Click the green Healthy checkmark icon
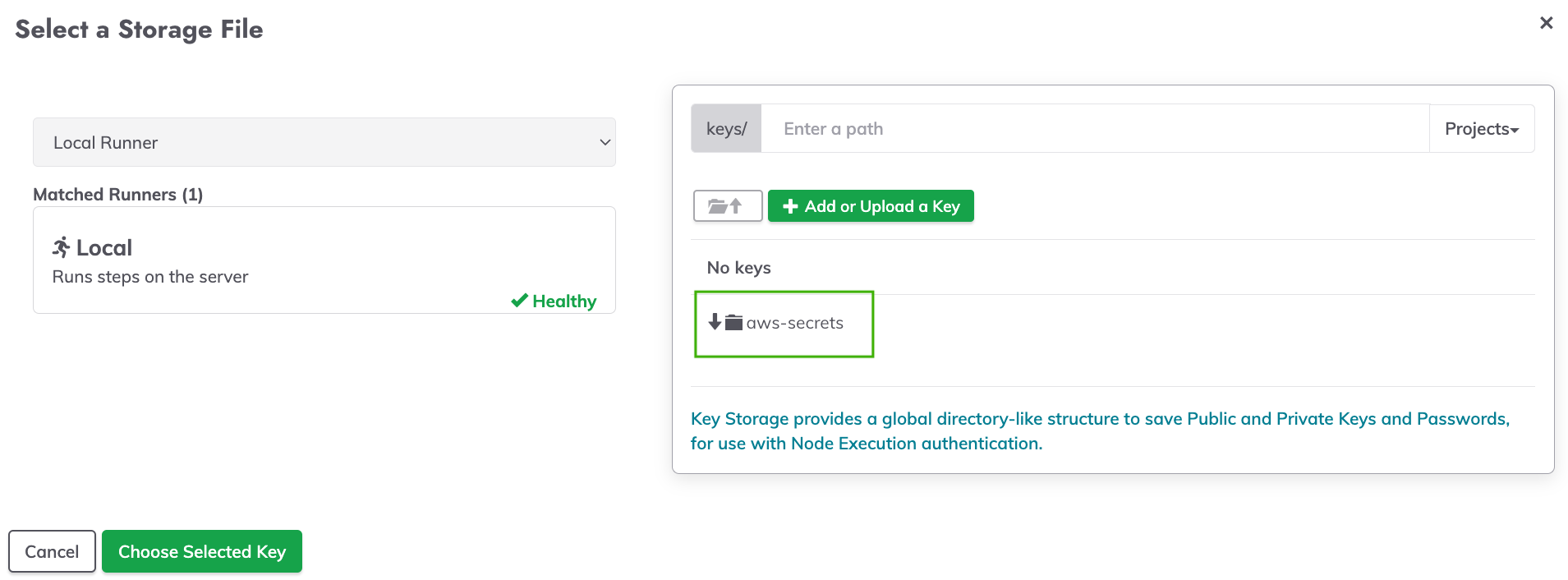 (519, 301)
